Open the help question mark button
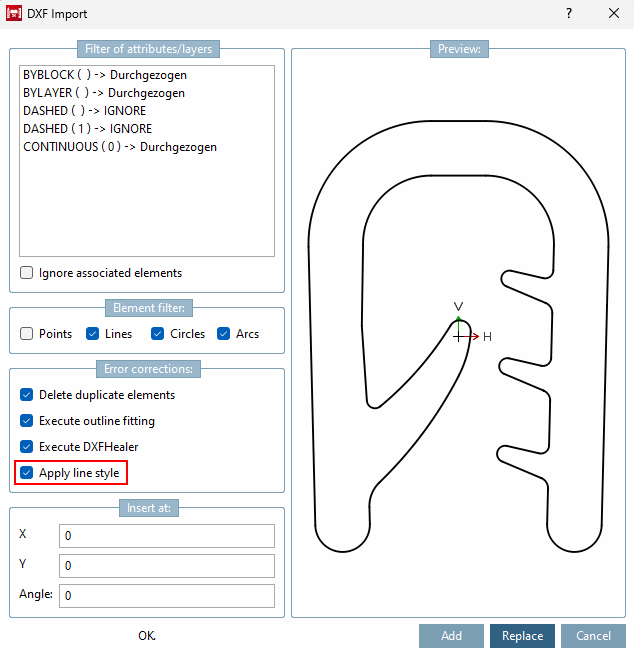The width and height of the screenshot is (634, 657). click(x=569, y=13)
